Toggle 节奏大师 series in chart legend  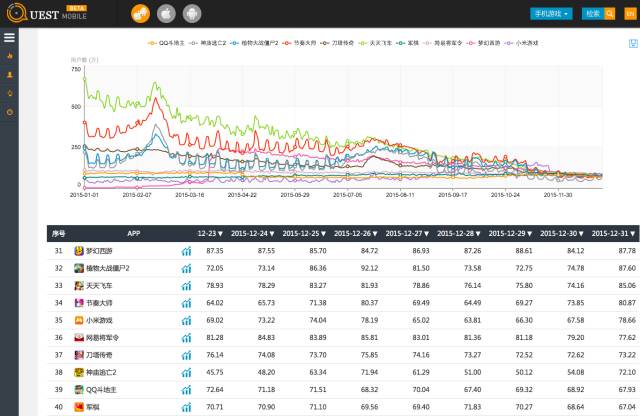coord(300,43)
